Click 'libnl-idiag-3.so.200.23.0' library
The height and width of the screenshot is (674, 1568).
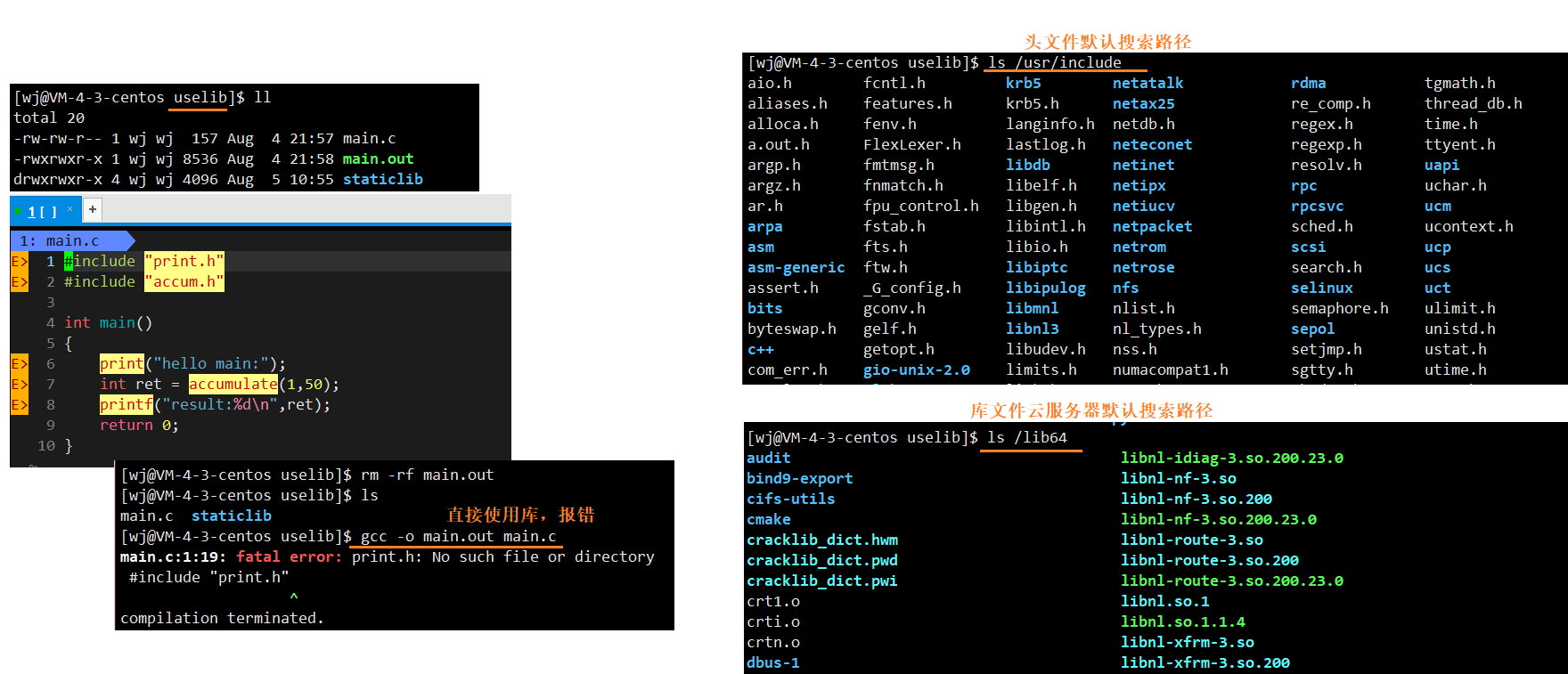tap(1232, 458)
